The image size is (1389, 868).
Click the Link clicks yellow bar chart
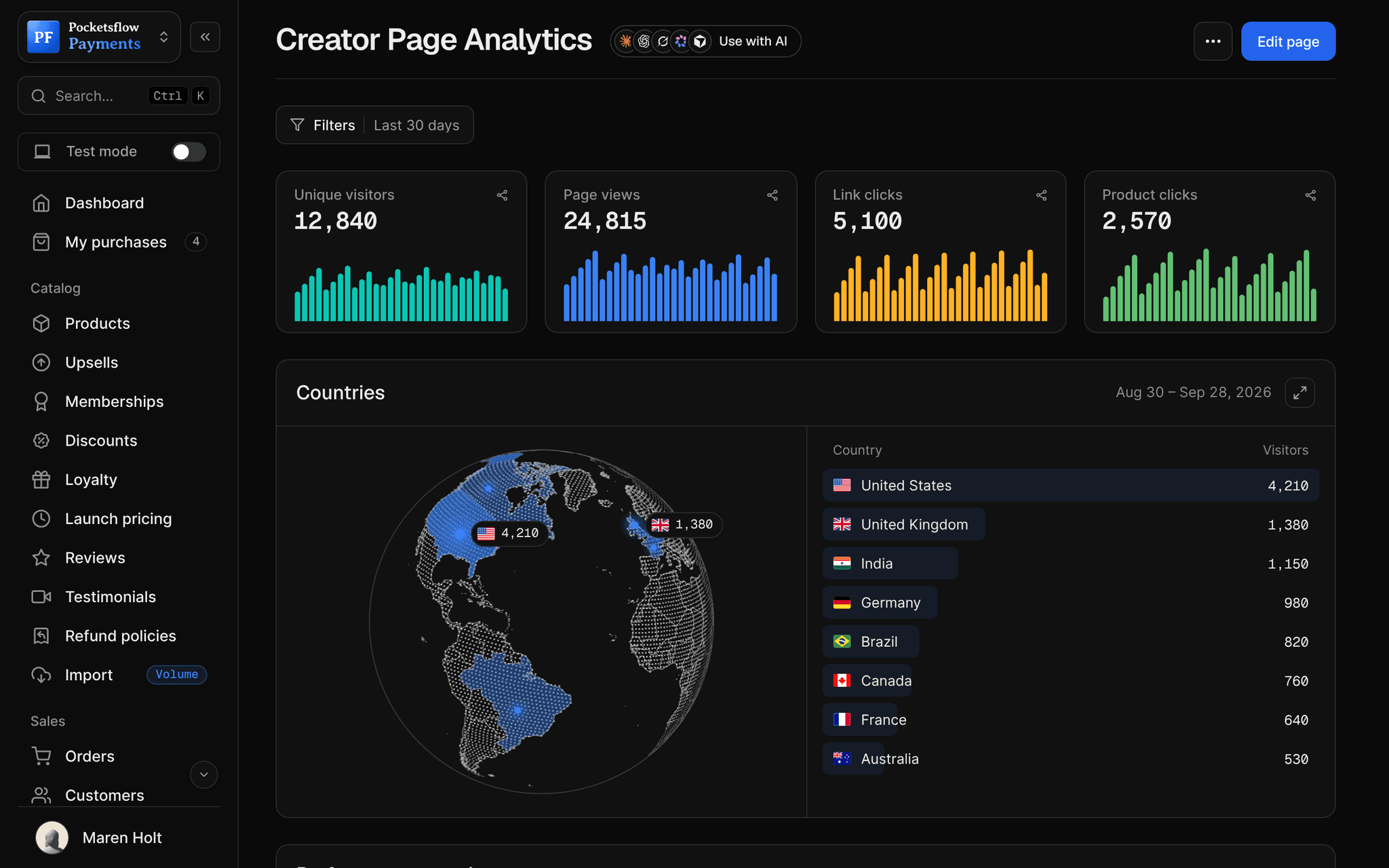(x=941, y=285)
